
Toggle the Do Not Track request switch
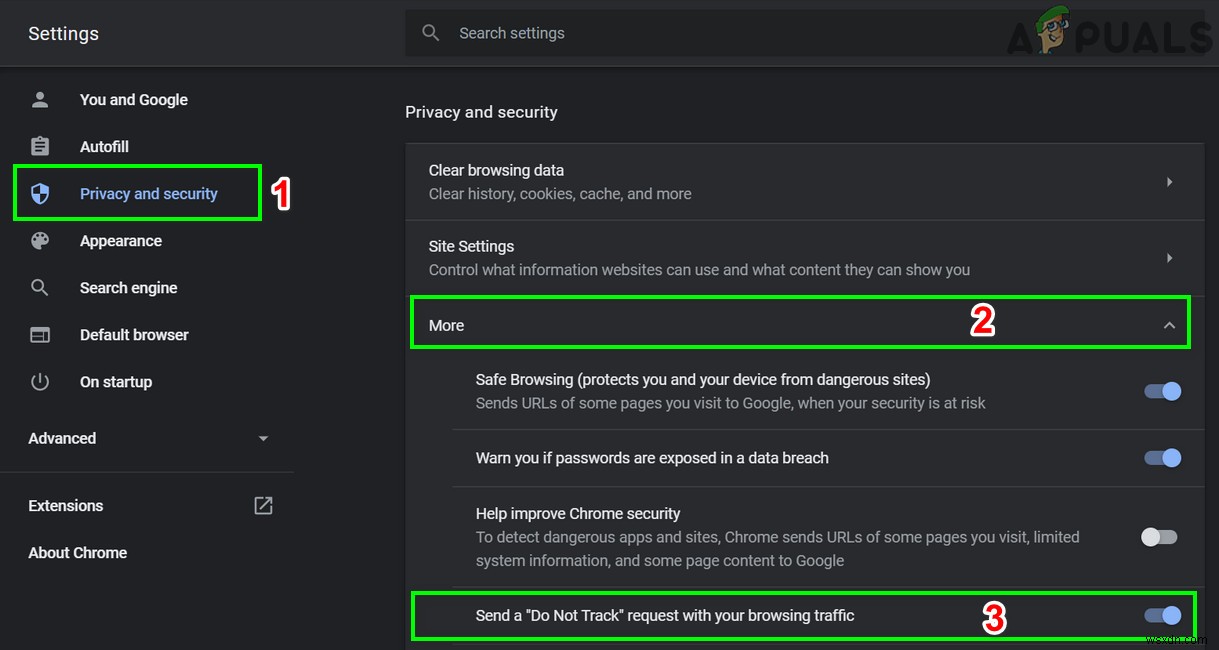pos(1160,616)
